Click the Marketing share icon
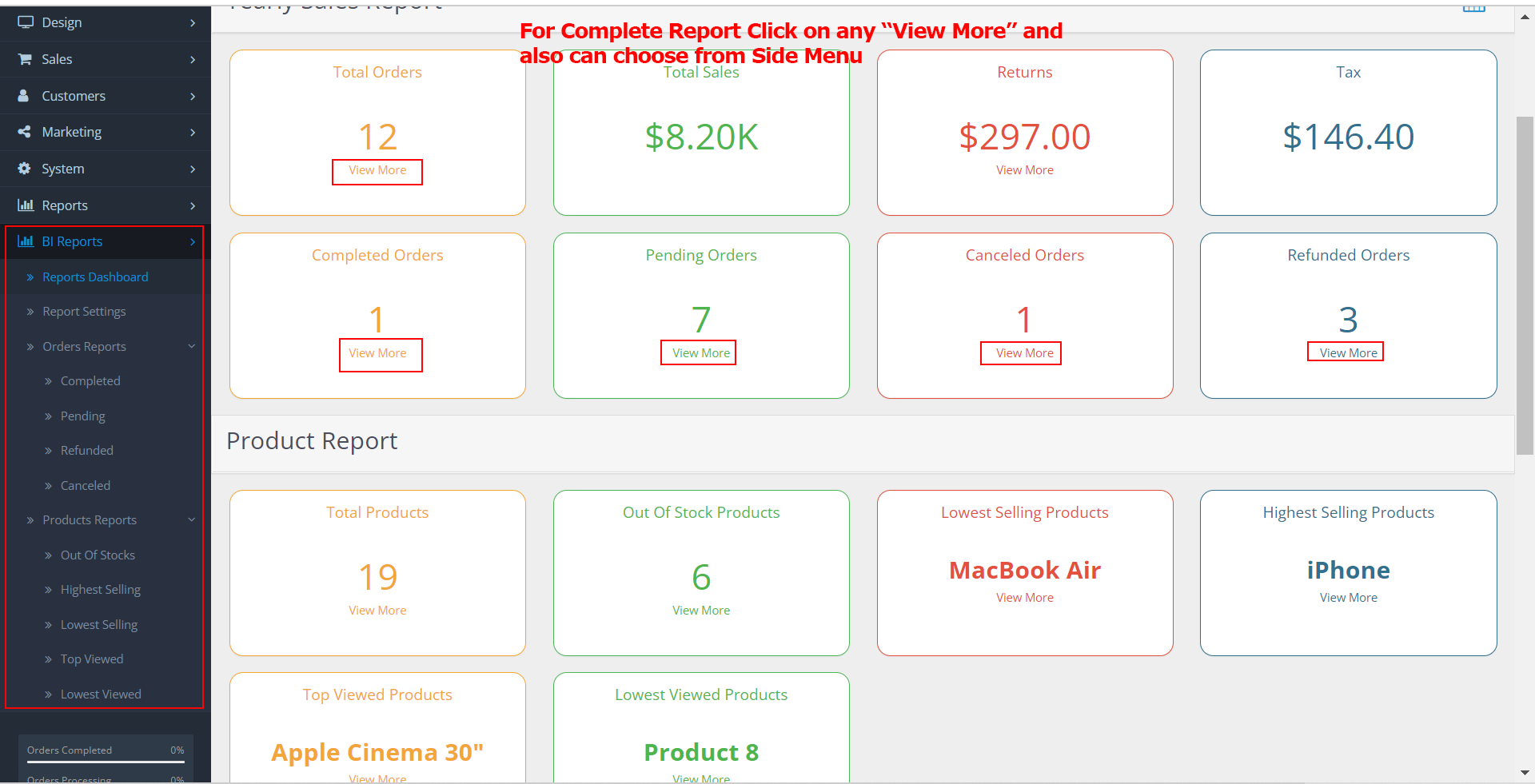Screen dimensions: 1535x784 25,132
